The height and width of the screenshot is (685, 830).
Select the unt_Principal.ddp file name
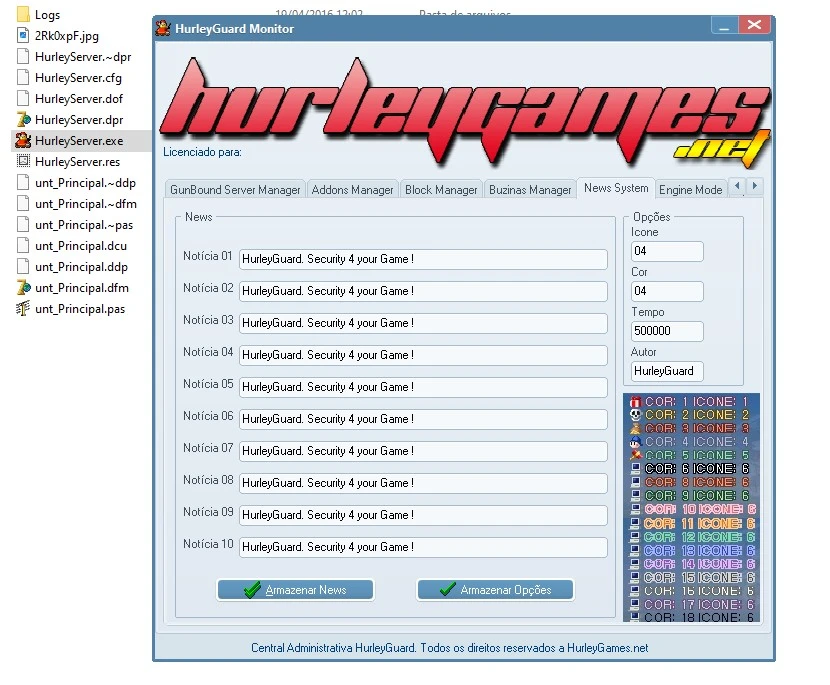coord(82,267)
